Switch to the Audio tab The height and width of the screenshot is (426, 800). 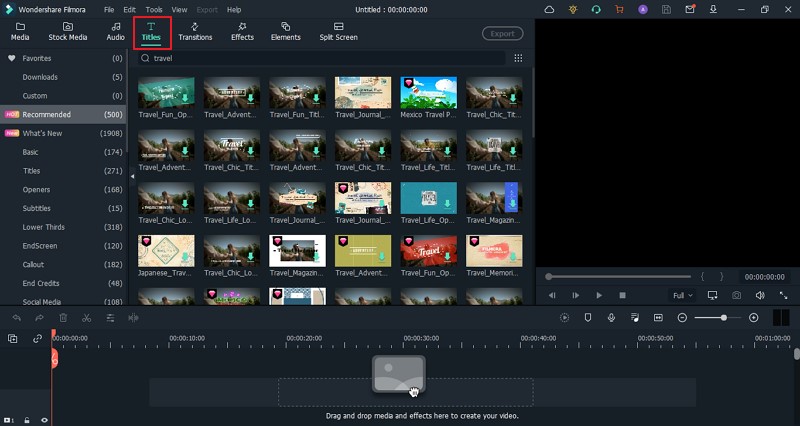[x=116, y=32]
